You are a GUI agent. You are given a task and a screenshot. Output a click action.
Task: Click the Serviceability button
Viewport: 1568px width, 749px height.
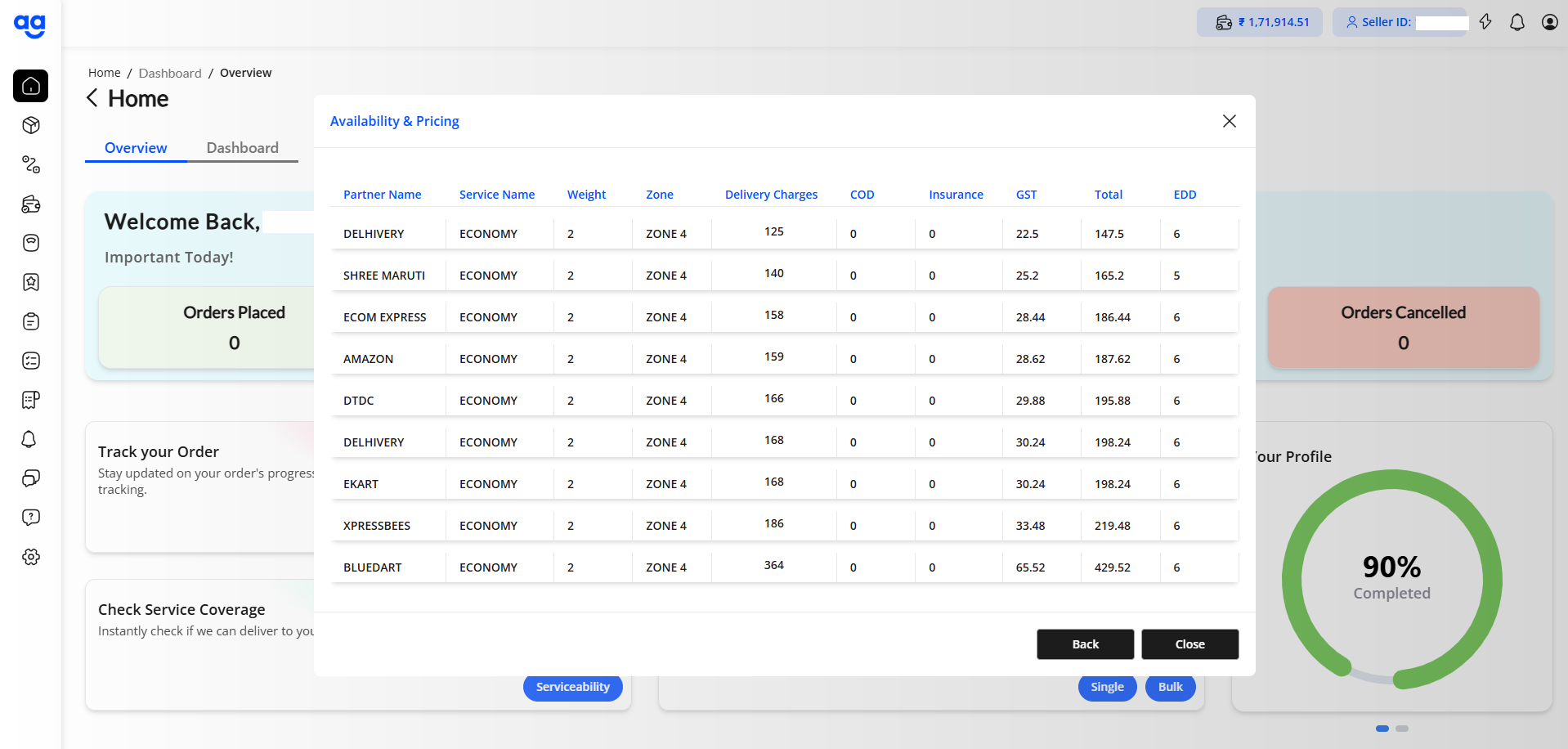click(x=573, y=687)
